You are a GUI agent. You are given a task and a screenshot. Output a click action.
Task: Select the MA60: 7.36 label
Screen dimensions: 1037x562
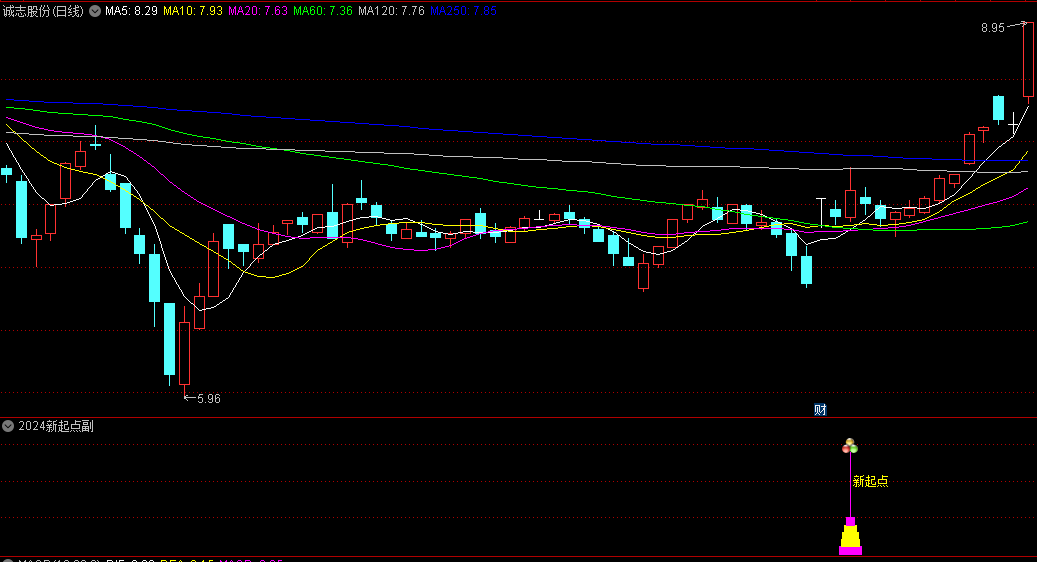tap(323, 11)
